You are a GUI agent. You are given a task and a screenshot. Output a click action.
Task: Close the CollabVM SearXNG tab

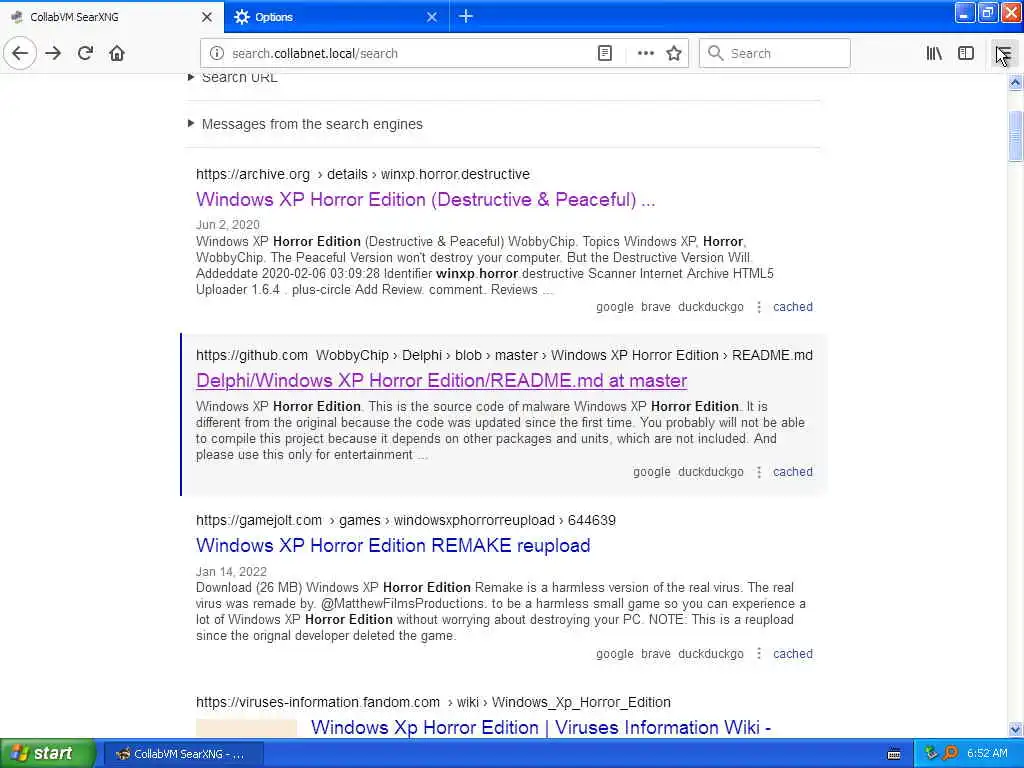pos(206,17)
